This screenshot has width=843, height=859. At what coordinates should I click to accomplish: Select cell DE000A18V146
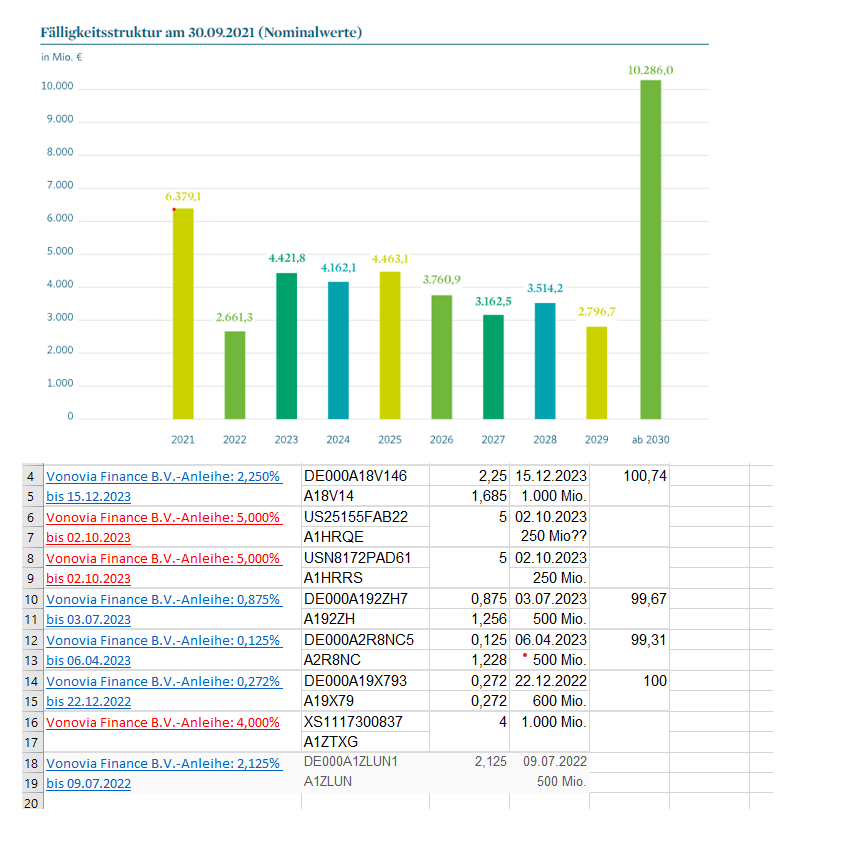365,476
